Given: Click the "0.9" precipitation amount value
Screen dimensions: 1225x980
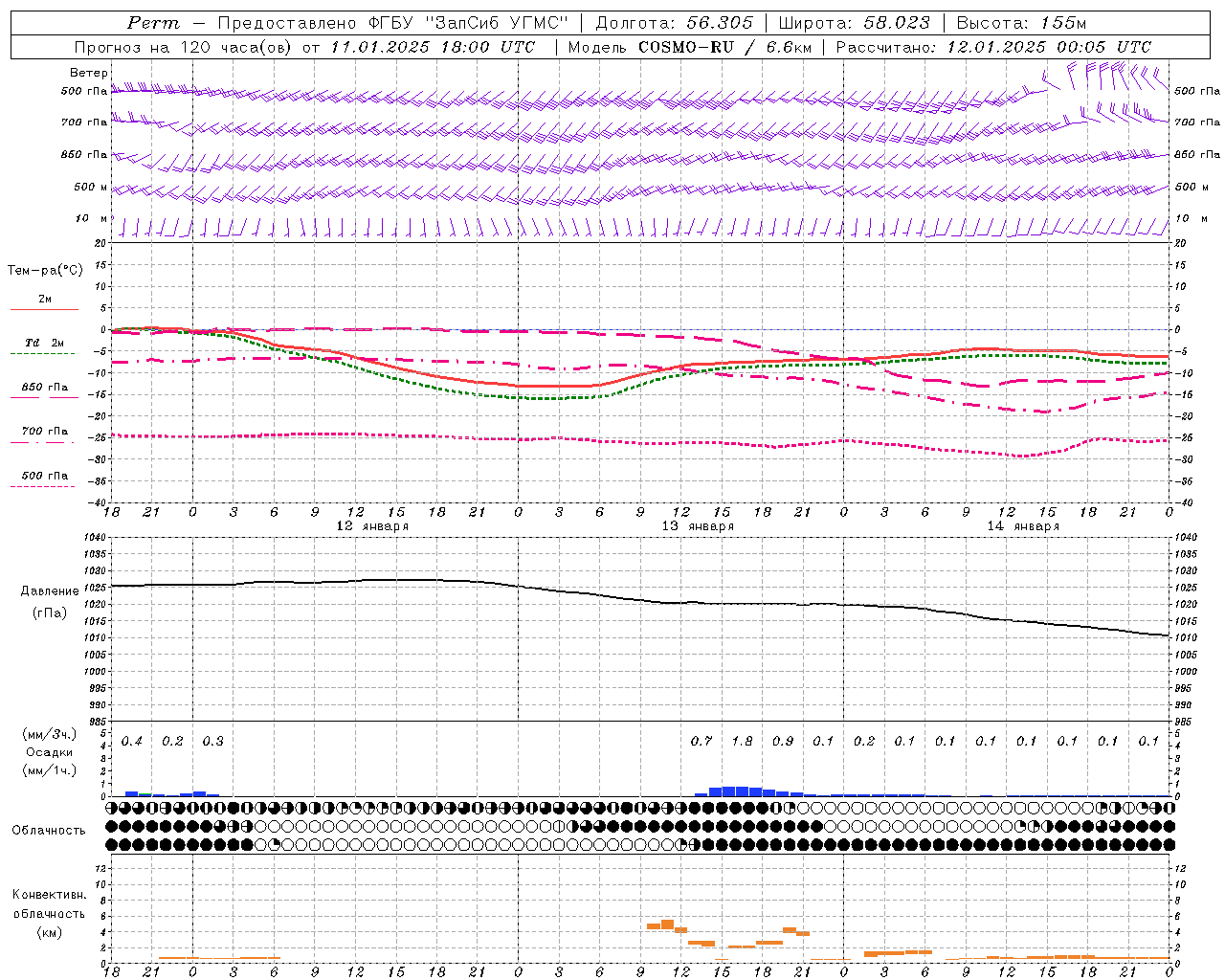Looking at the screenshot, I should pyautogui.click(x=783, y=741).
